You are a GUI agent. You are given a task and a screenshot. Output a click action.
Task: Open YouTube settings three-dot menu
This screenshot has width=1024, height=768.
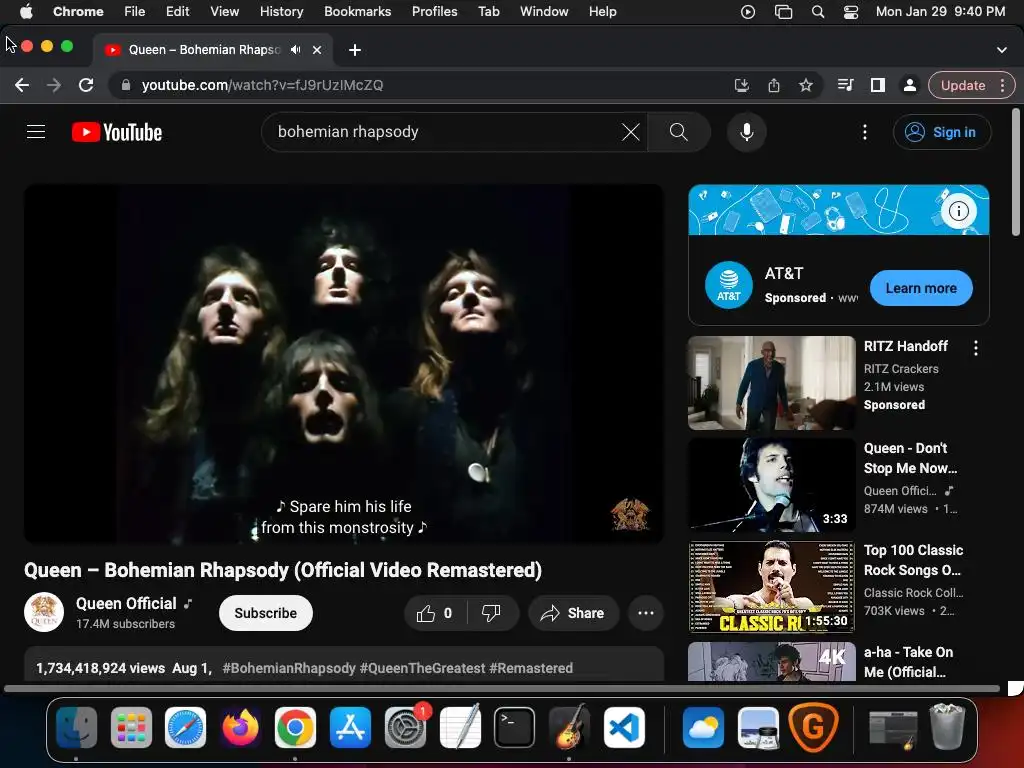pyautogui.click(x=865, y=132)
